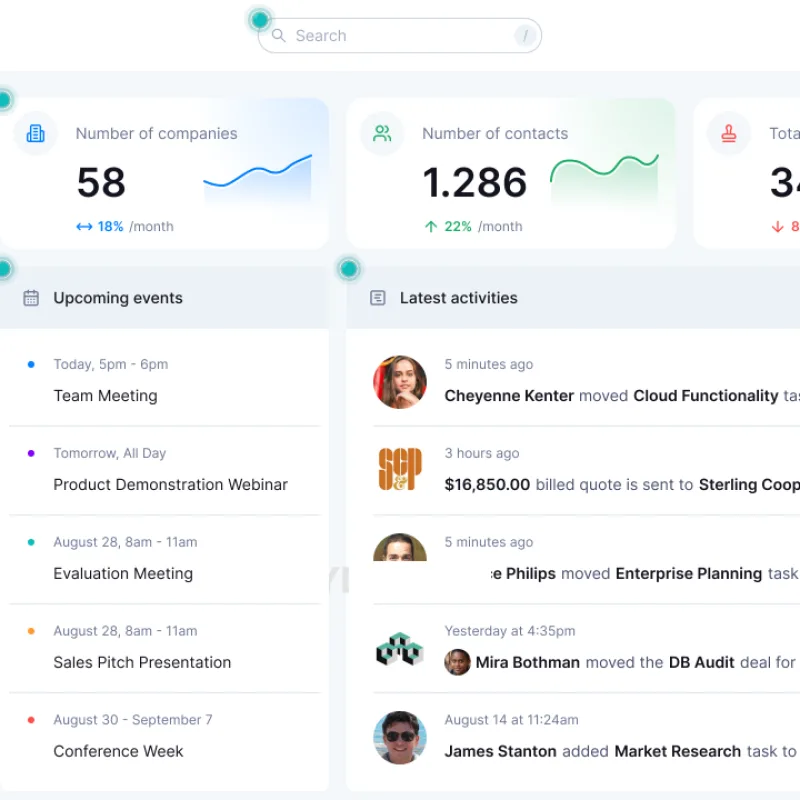Open the DB Audit deal link
The image size is (800, 800).
point(702,662)
